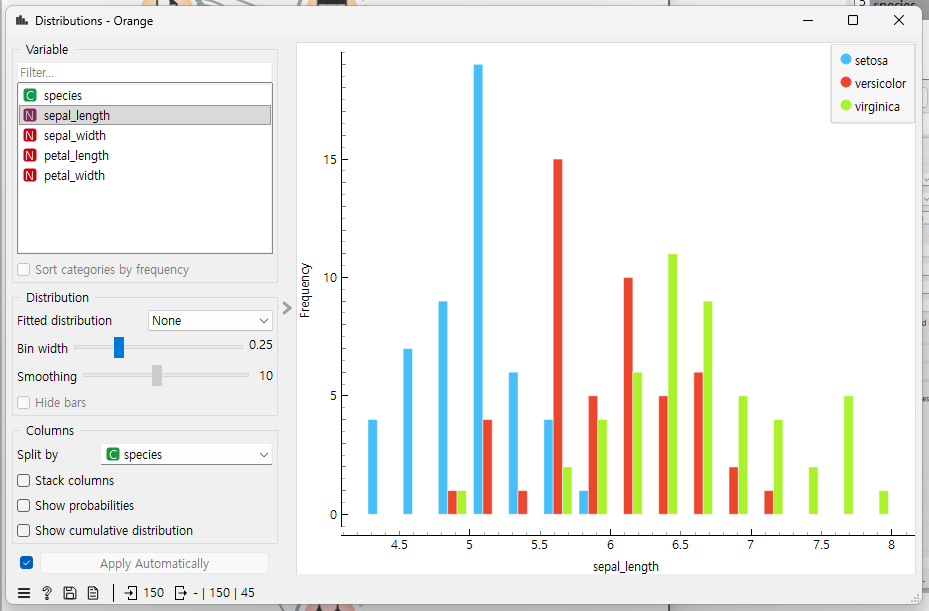Click the N icon beside sepal_width
This screenshot has width=929, height=611.
[x=30, y=136]
